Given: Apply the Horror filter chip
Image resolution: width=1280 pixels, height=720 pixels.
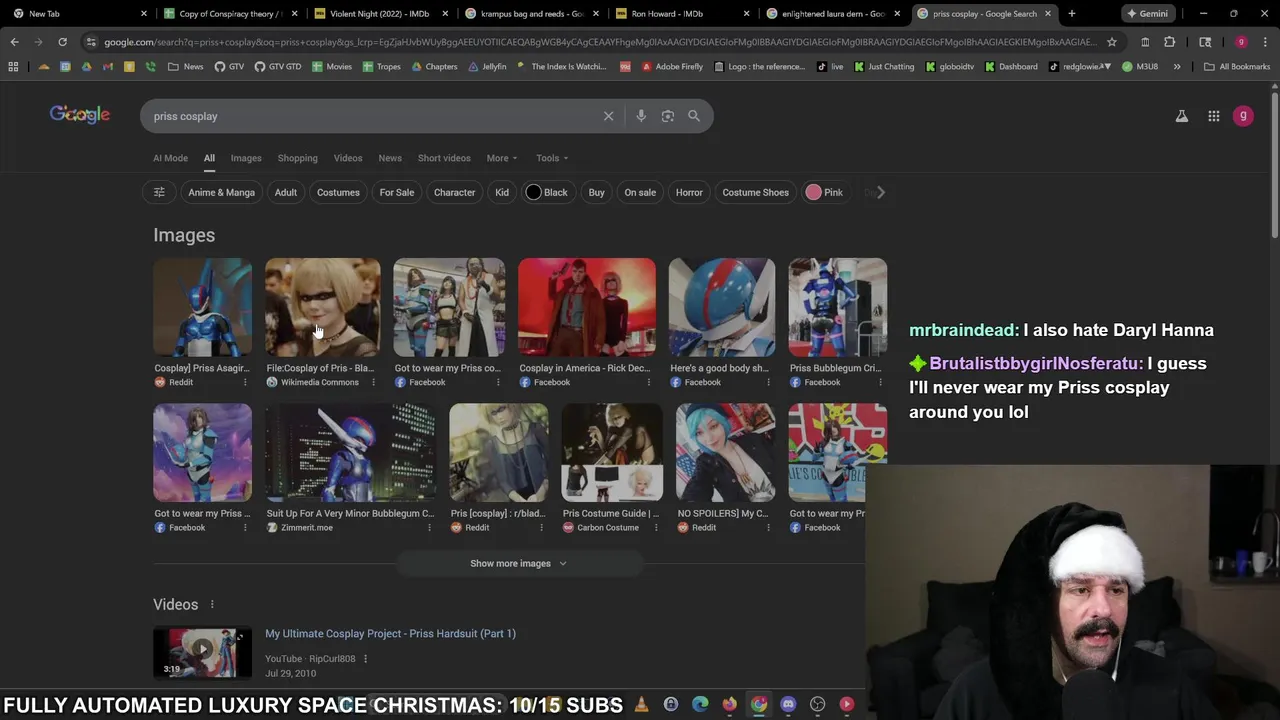Looking at the screenshot, I should pos(689,192).
